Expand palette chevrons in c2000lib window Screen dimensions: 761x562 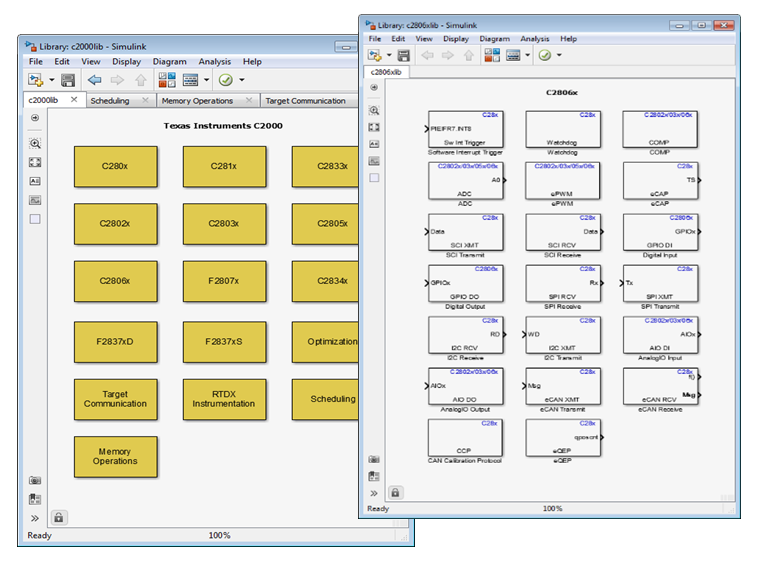pyautogui.click(x=35, y=518)
